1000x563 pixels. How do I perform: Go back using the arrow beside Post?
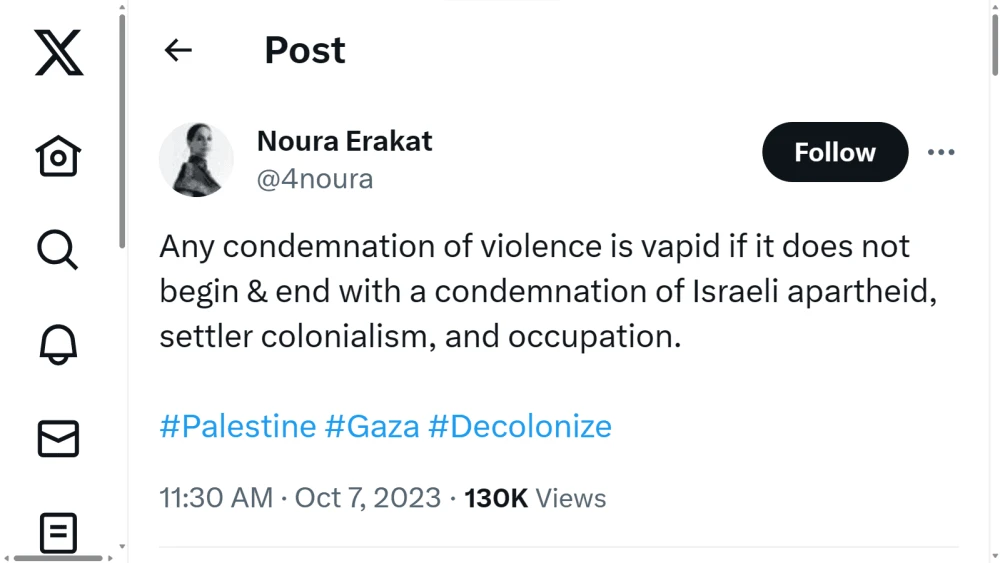[x=178, y=50]
